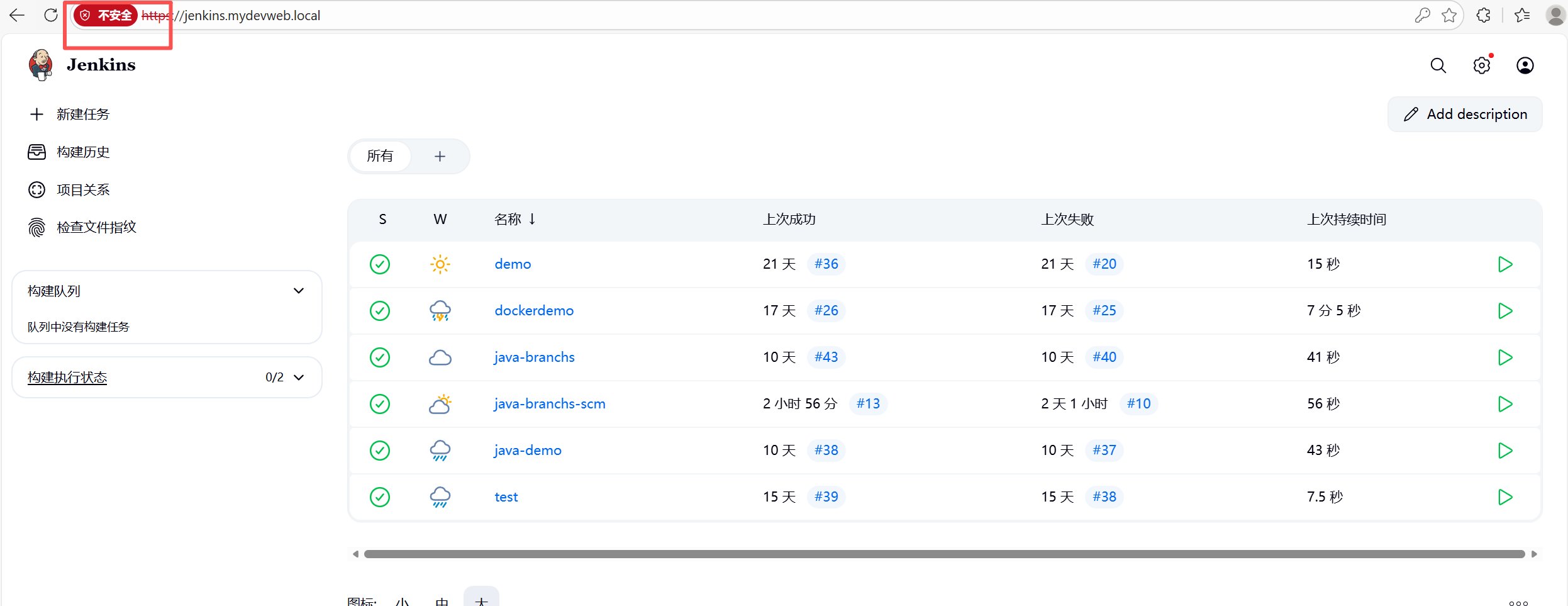Viewport: 1568px width, 606px height.
Task: Select the 所有 view tab
Action: click(x=380, y=156)
